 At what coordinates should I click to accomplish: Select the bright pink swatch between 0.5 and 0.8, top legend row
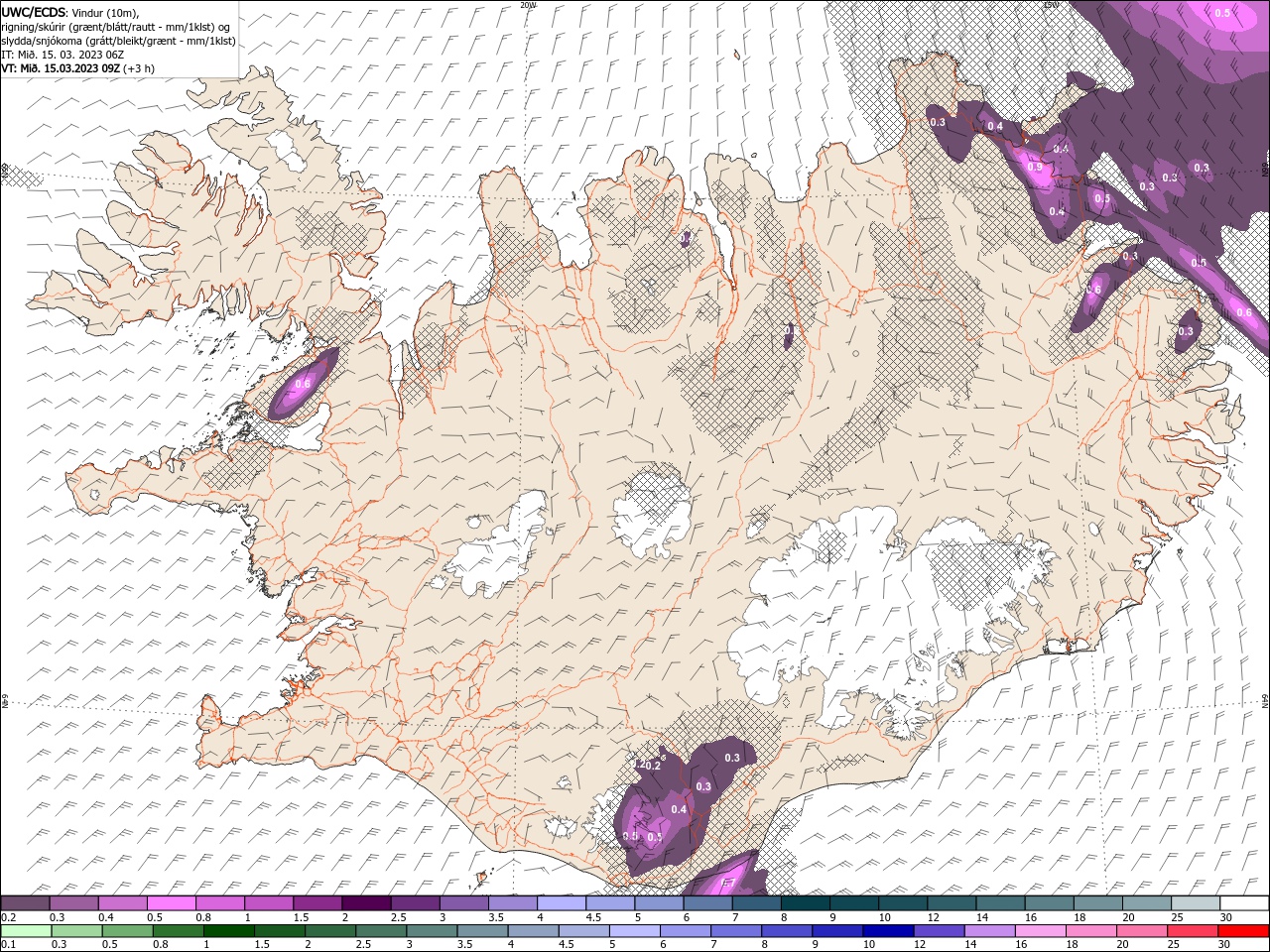172,903
